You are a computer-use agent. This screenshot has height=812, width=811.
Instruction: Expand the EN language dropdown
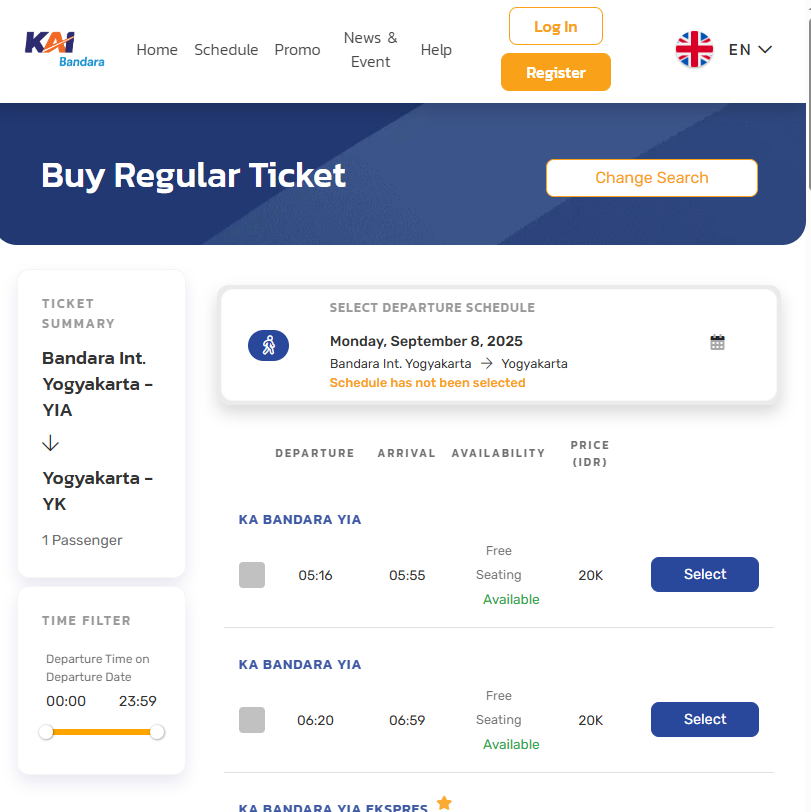tap(751, 49)
